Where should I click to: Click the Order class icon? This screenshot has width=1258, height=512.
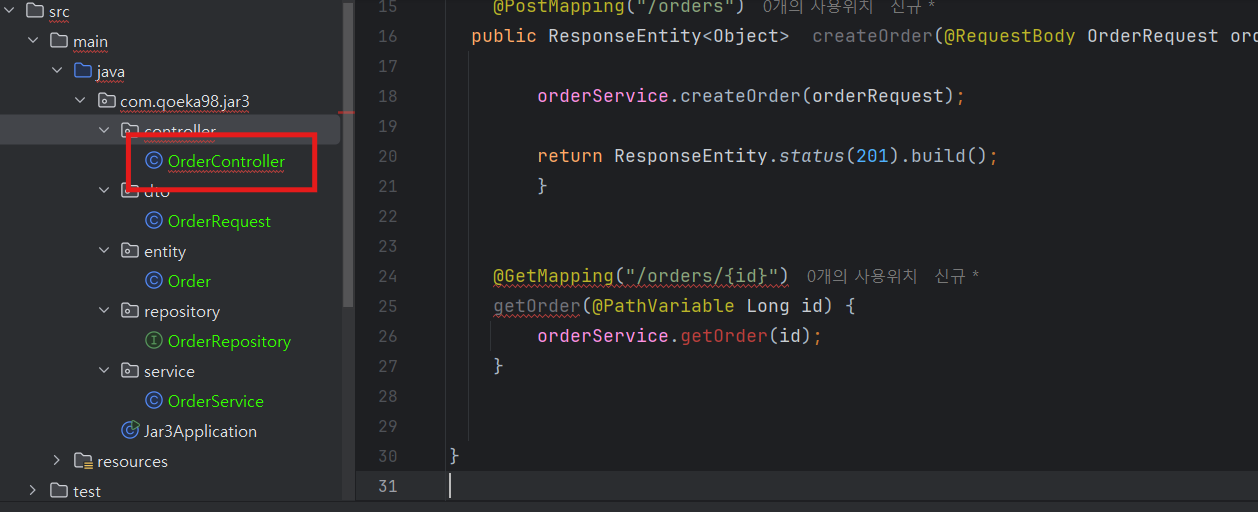[x=154, y=281]
